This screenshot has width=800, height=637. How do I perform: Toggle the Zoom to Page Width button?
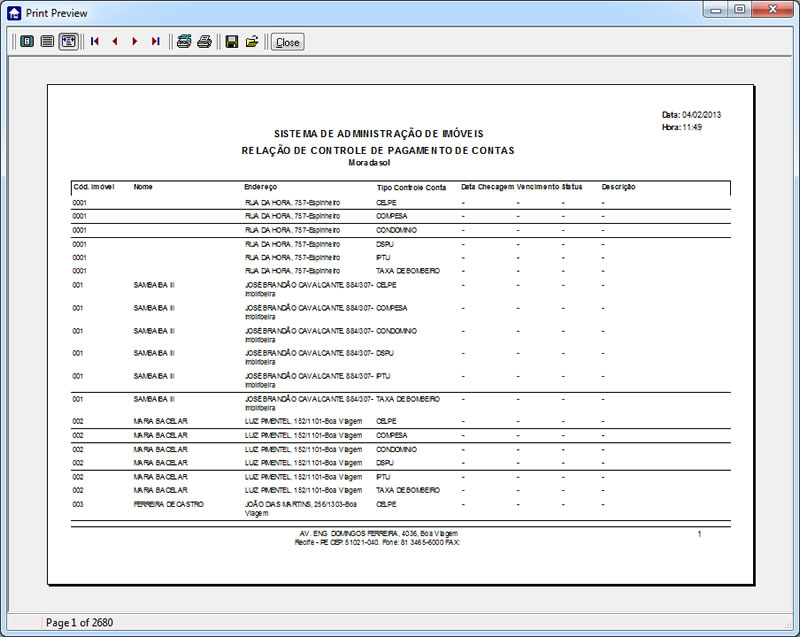click(68, 42)
